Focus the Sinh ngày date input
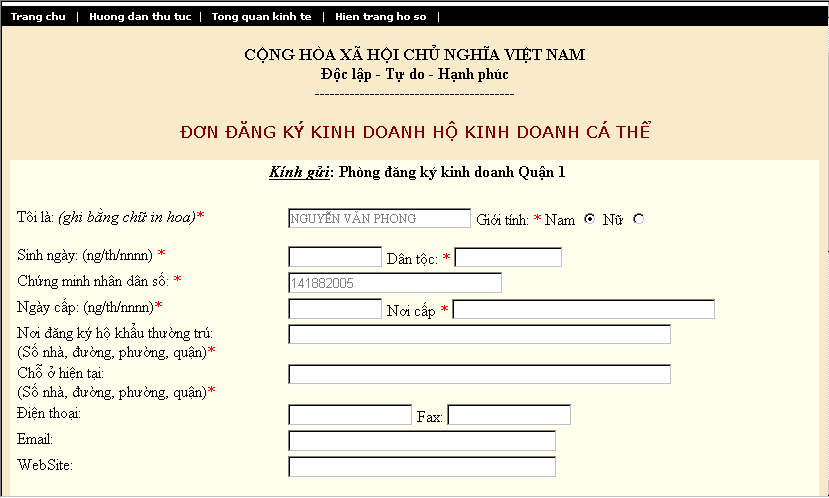 [335, 257]
